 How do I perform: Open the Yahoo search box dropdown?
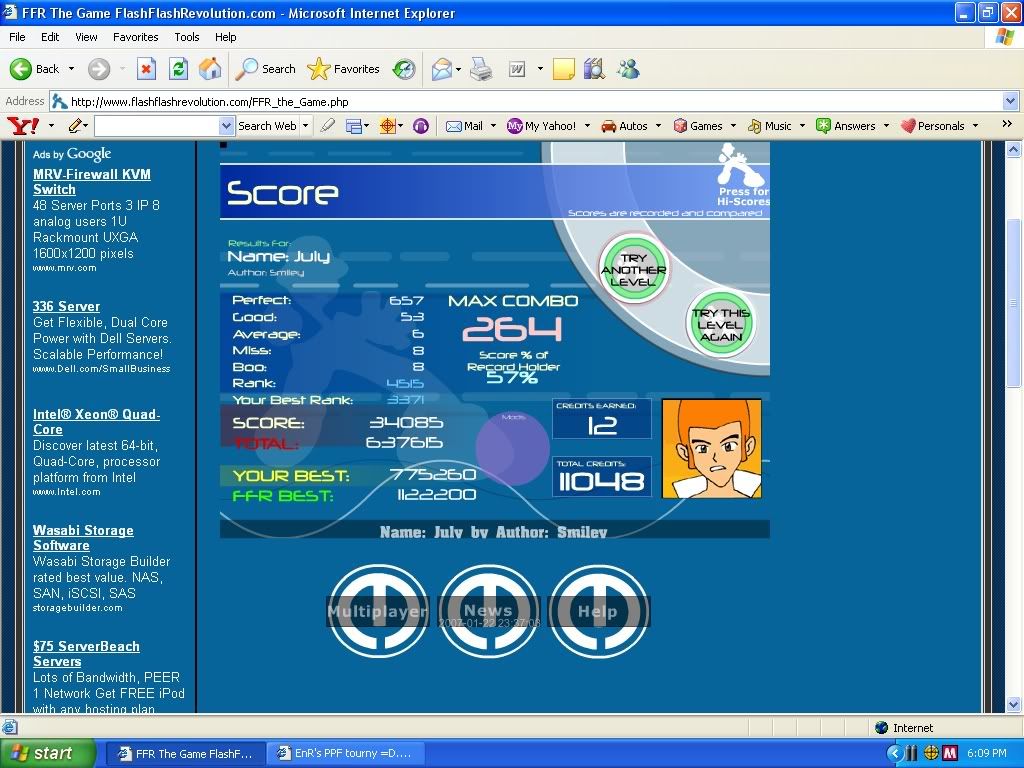(226, 126)
